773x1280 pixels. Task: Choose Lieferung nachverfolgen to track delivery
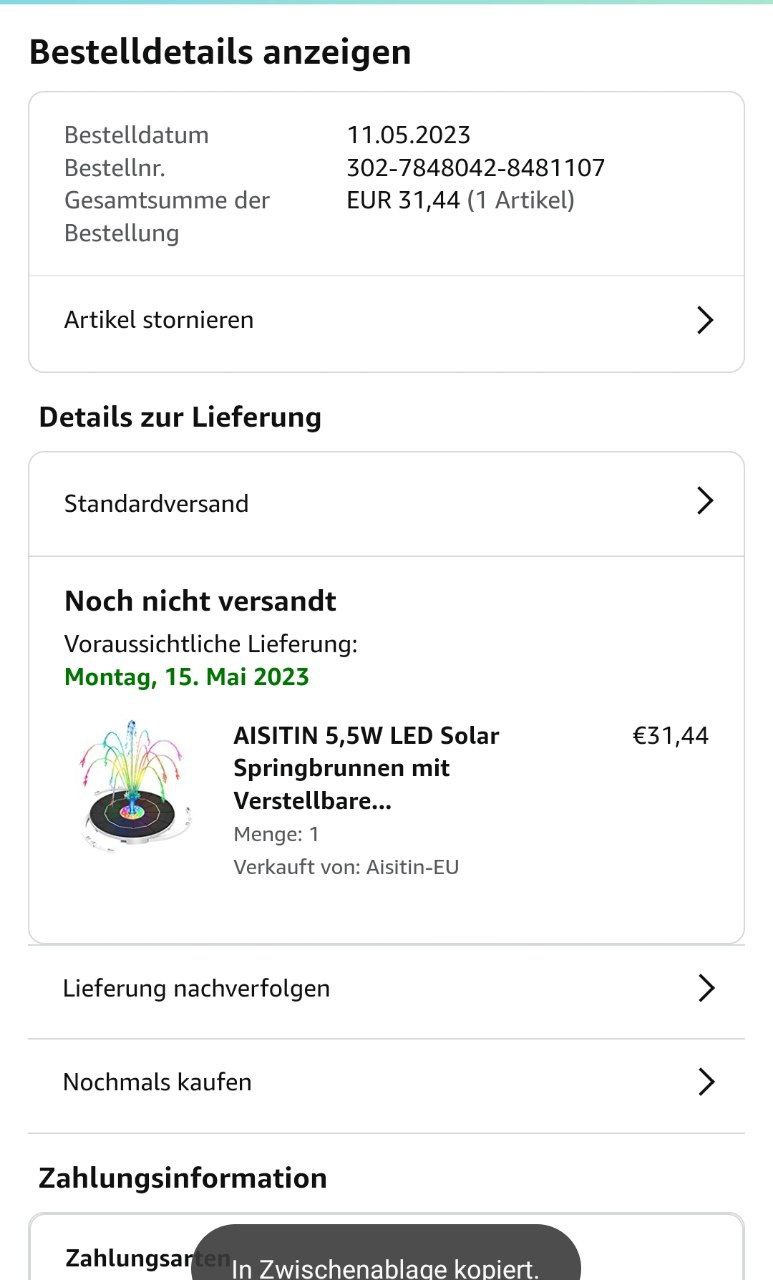click(x=197, y=988)
